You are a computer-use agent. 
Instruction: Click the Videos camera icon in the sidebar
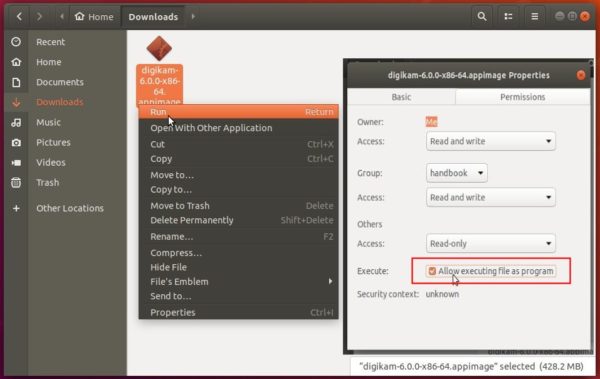pos(16,163)
